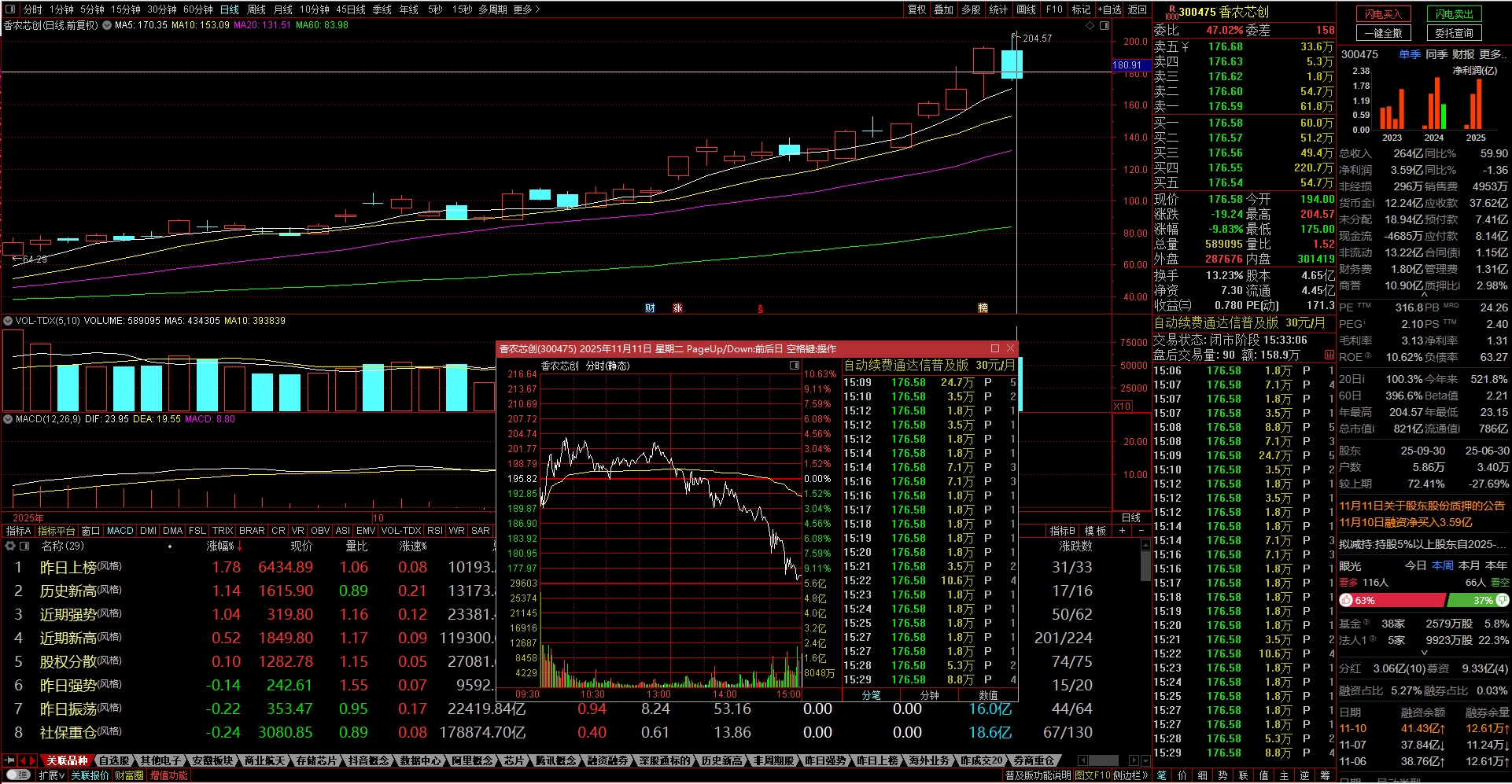
Task: Collapse the financial metrics caret below 商誉
Action: tap(1424, 296)
